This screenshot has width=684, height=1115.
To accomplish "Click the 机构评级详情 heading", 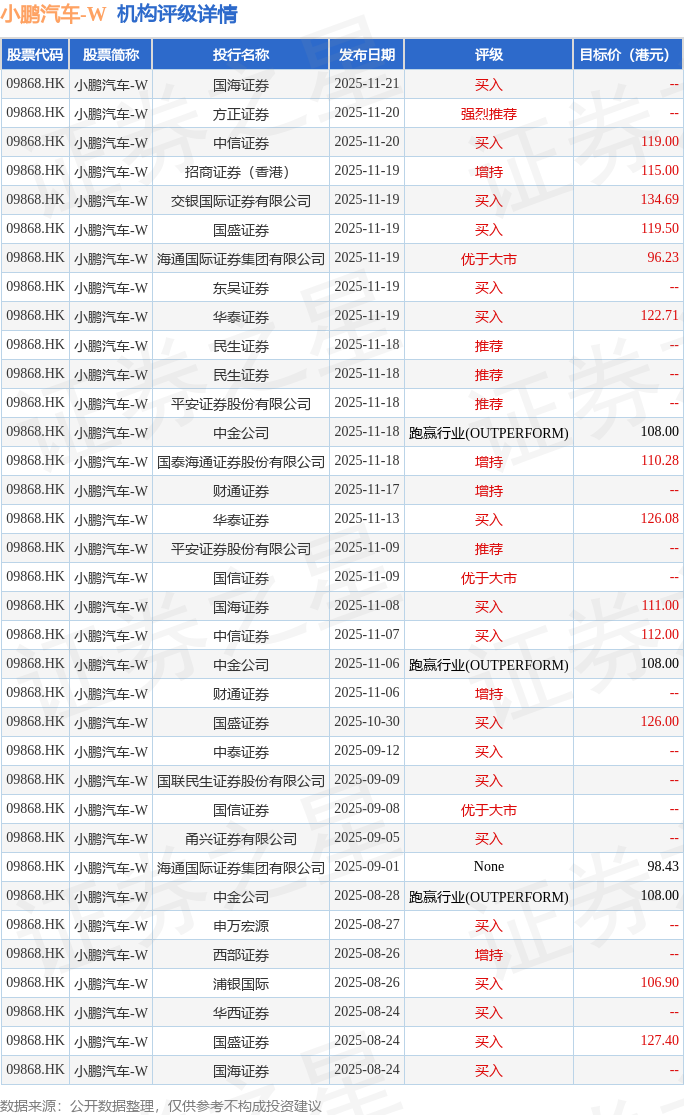I will pyautogui.click(x=177, y=14).
